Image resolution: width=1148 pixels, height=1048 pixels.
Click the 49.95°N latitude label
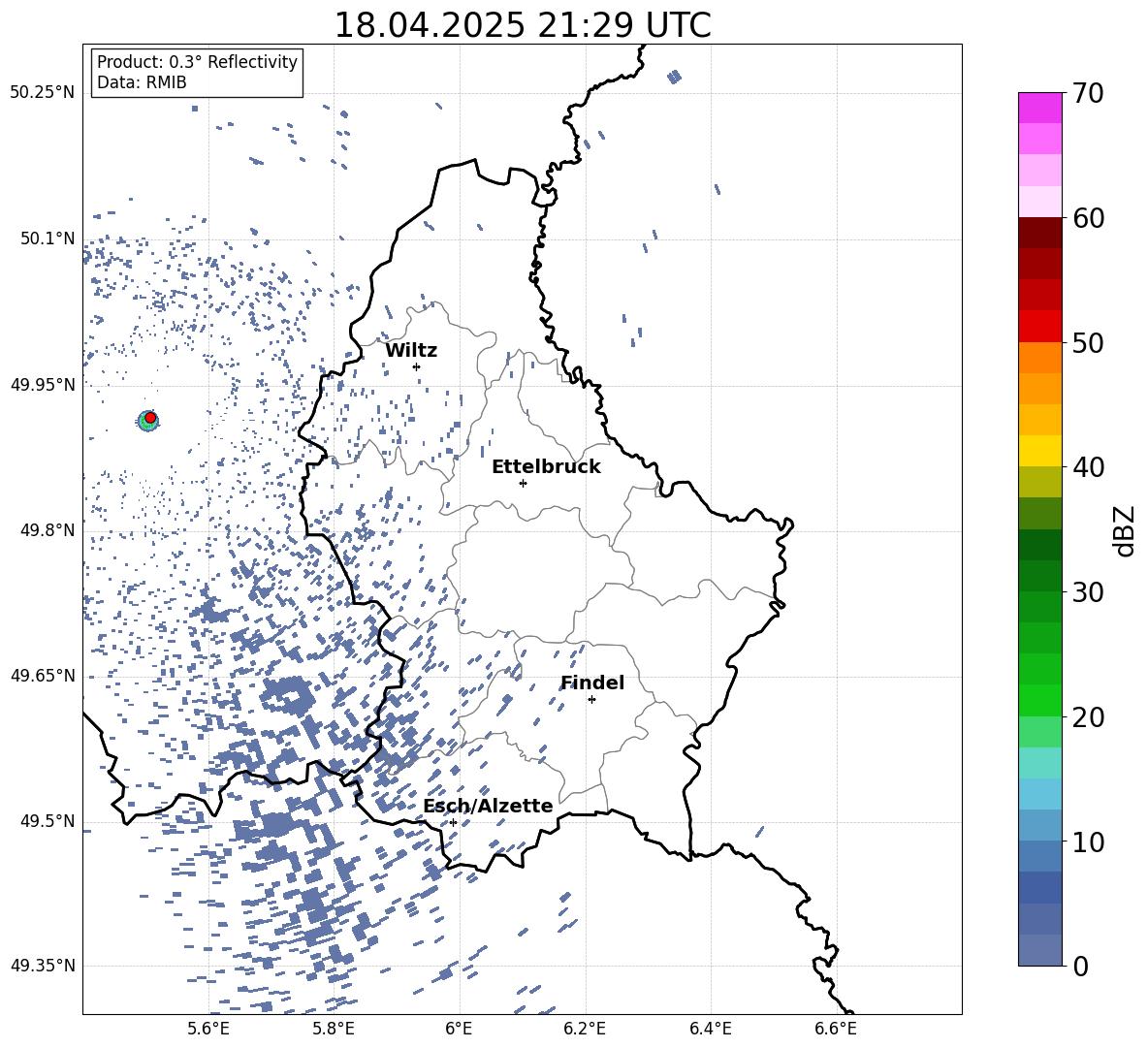coord(42,384)
